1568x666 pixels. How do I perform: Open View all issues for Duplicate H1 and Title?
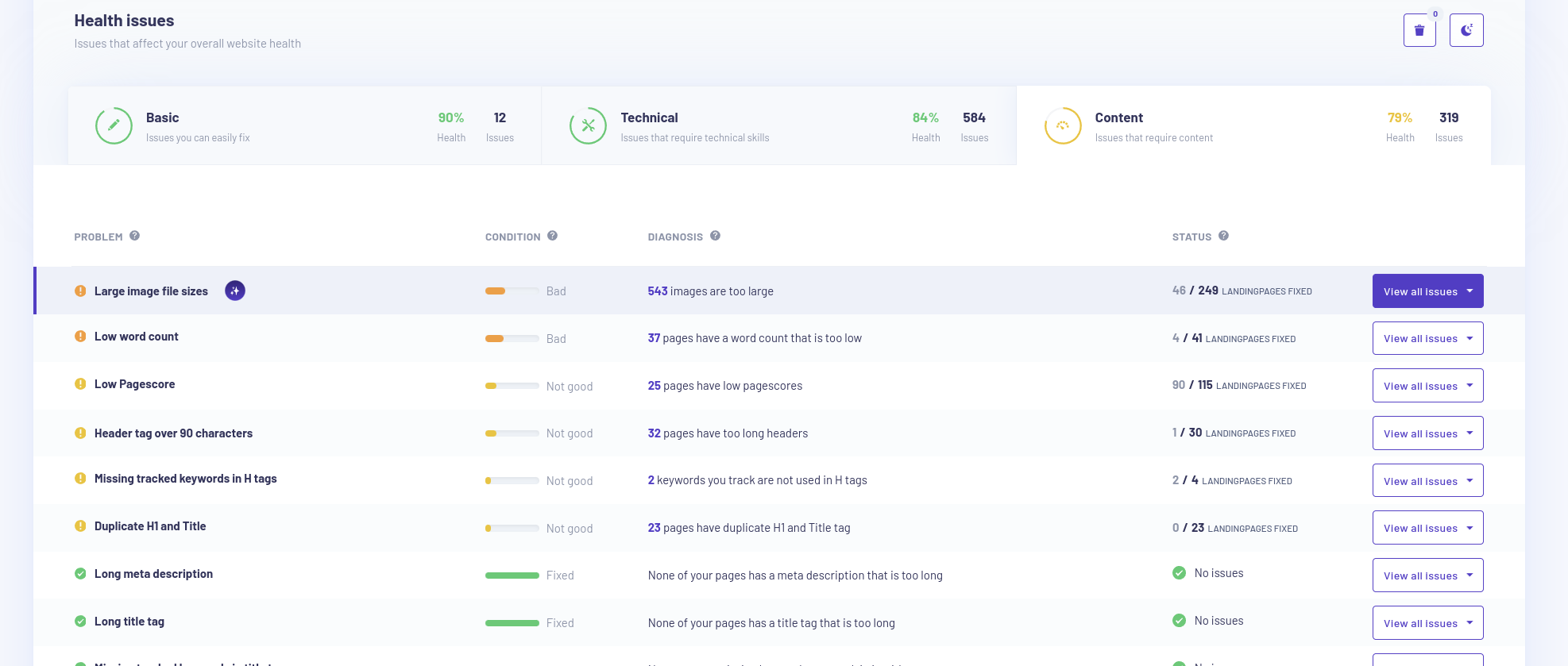1427,528
